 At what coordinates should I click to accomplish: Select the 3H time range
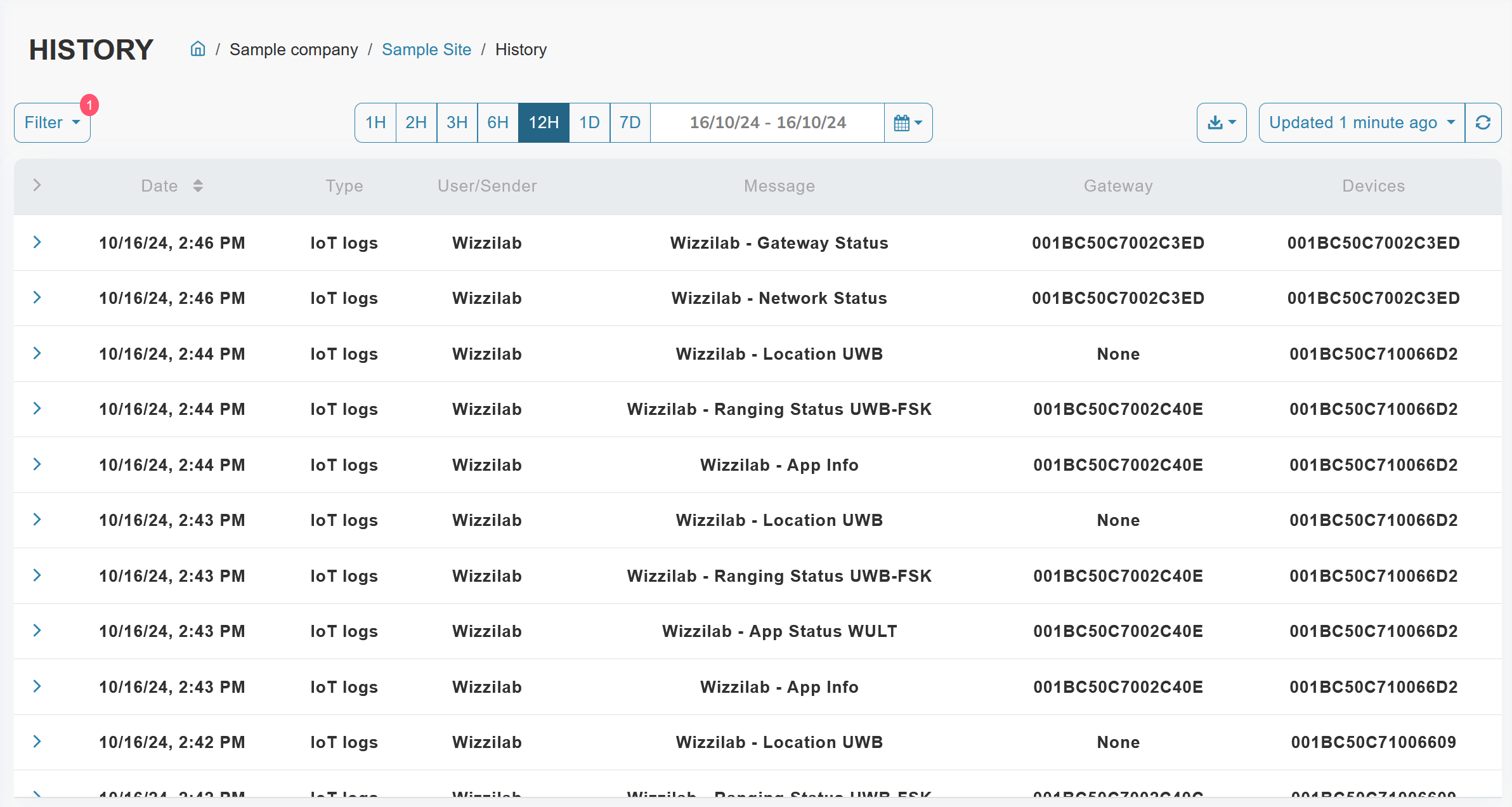(457, 122)
